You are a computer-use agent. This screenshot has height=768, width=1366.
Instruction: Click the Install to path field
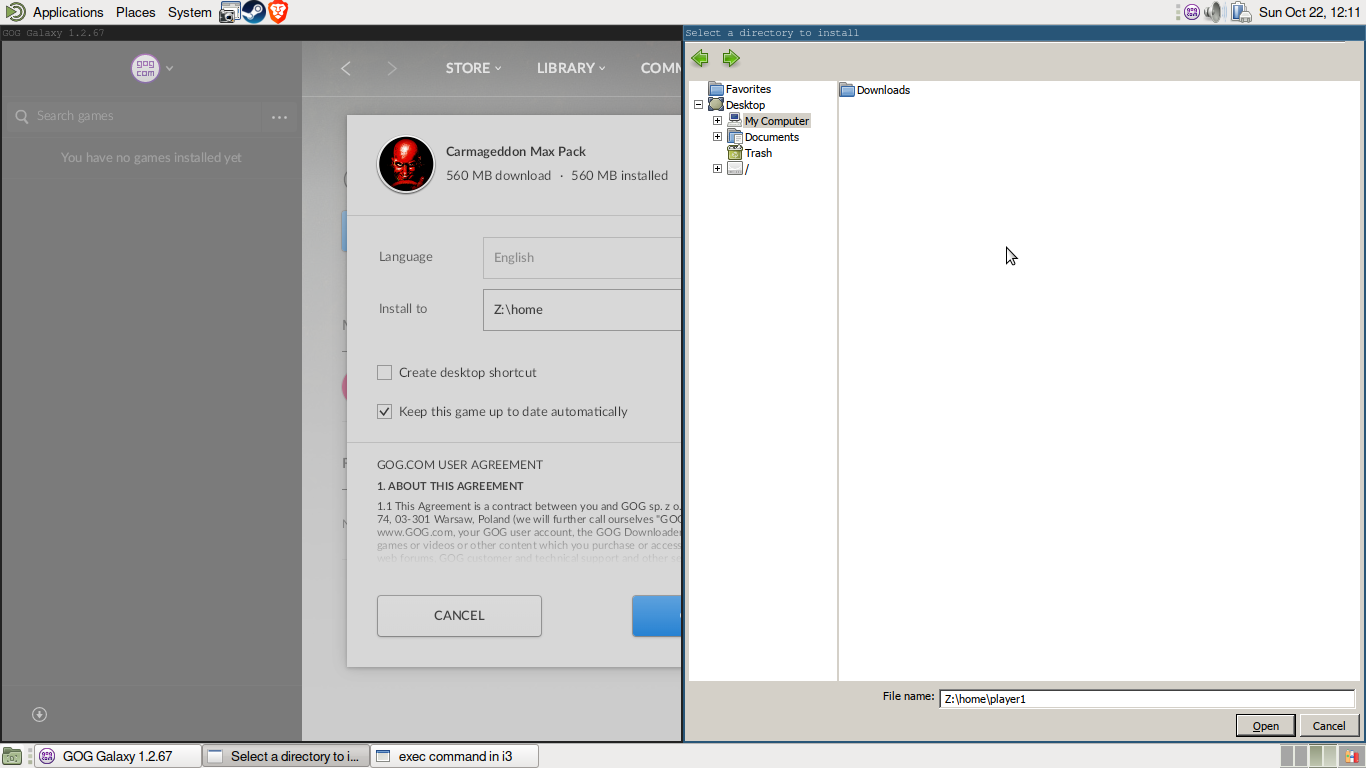point(582,309)
